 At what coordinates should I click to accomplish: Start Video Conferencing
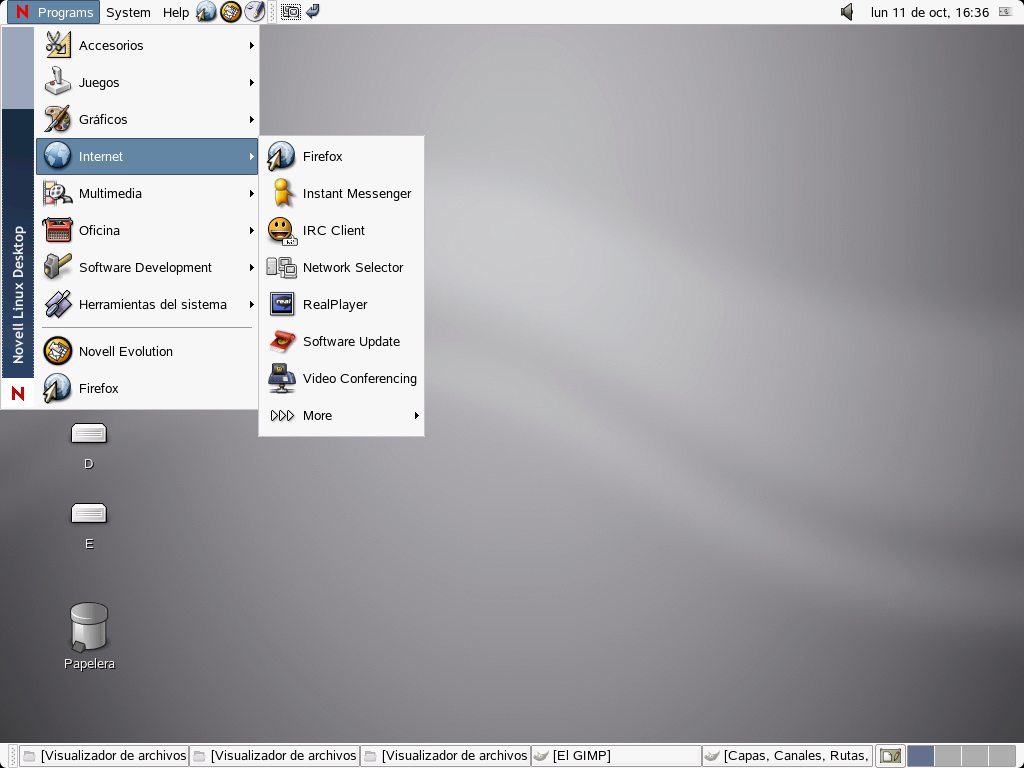[358, 378]
